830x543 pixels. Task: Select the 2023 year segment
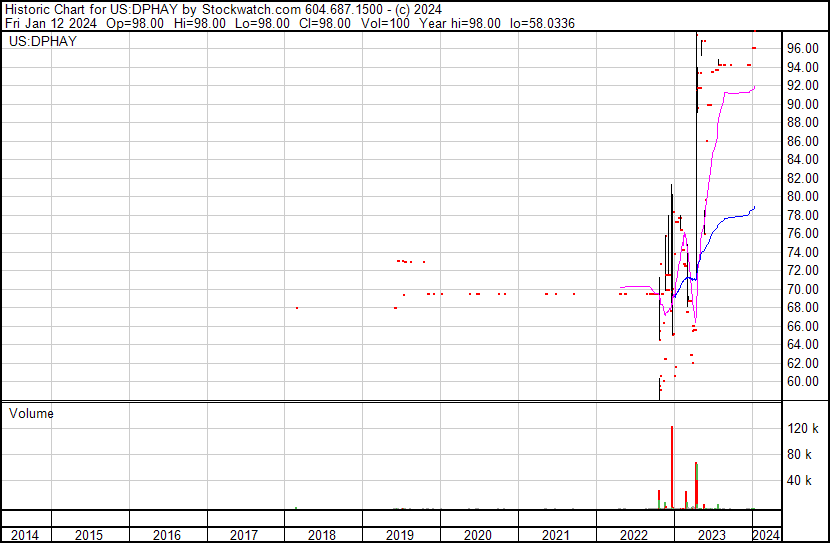coord(711,535)
